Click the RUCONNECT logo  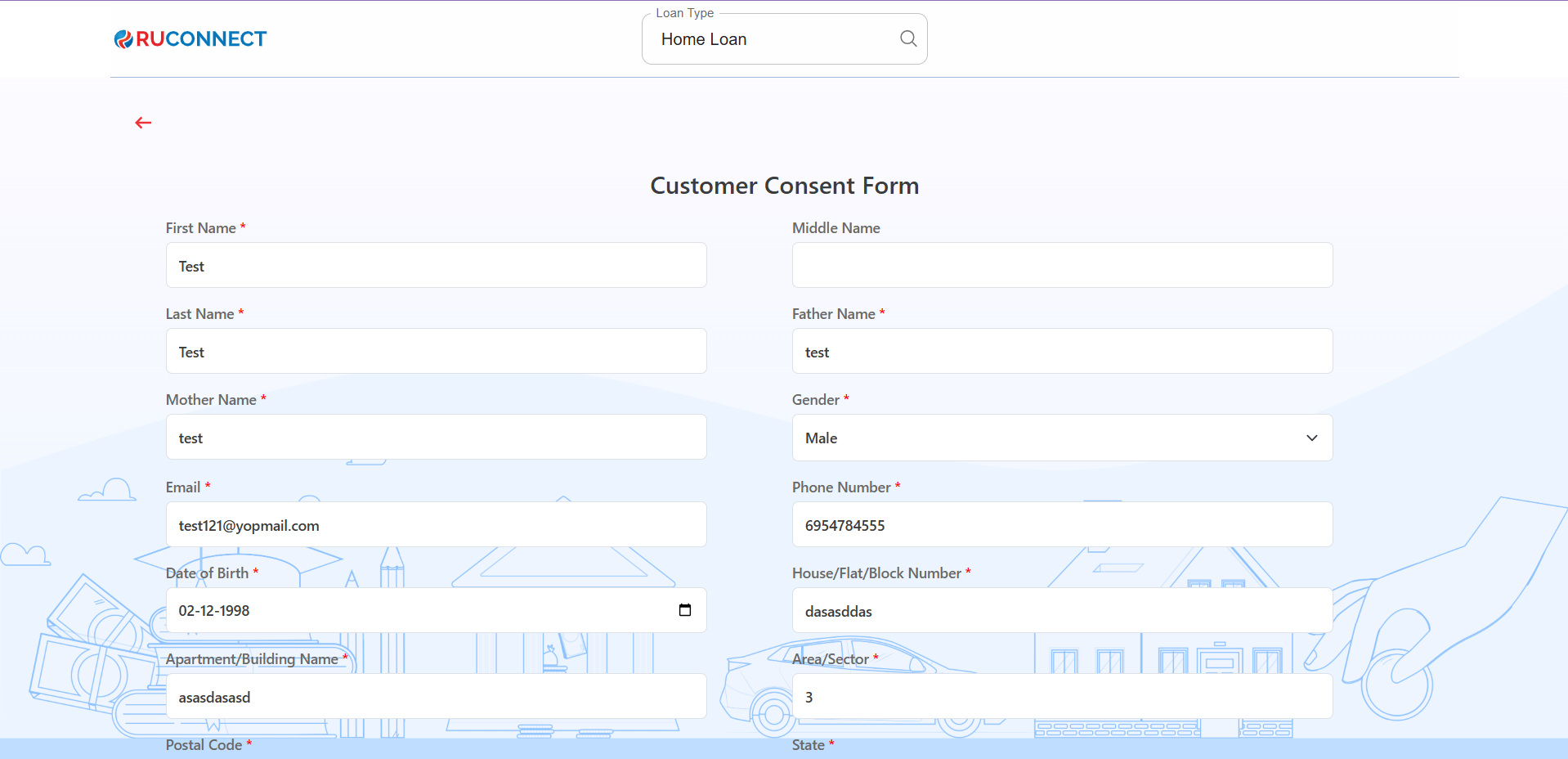click(190, 38)
